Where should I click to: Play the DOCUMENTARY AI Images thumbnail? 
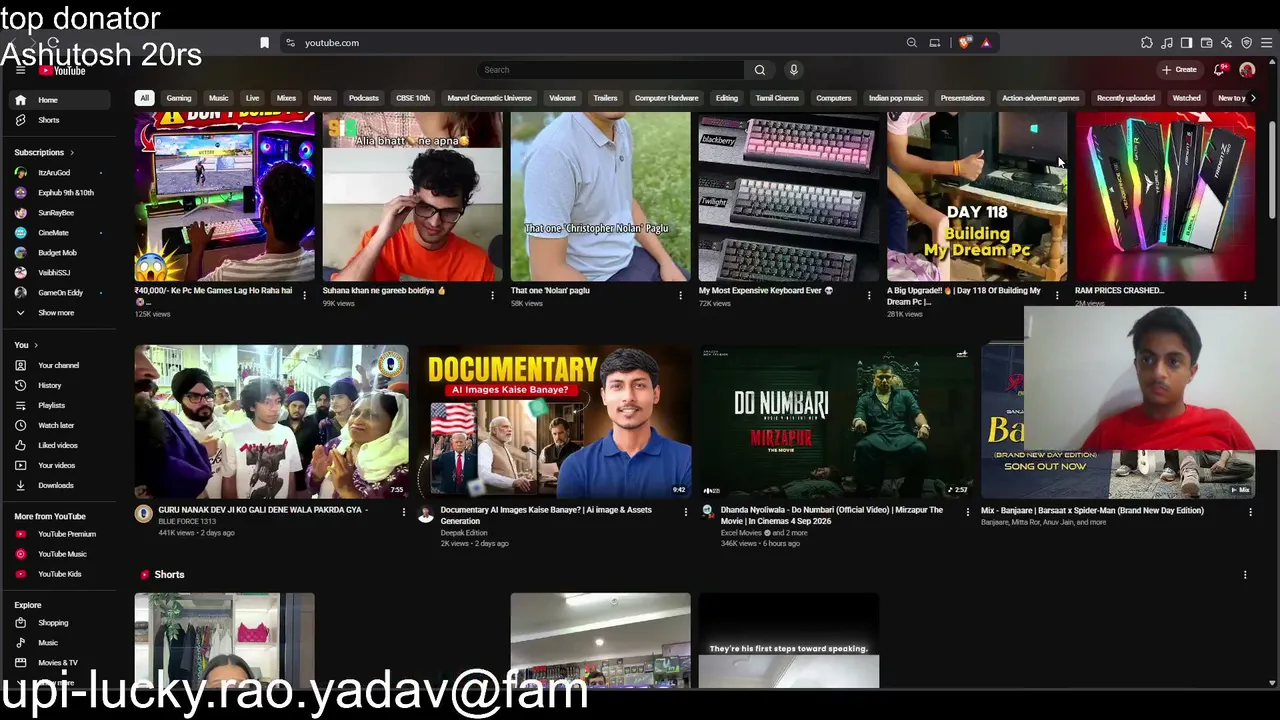coord(555,421)
